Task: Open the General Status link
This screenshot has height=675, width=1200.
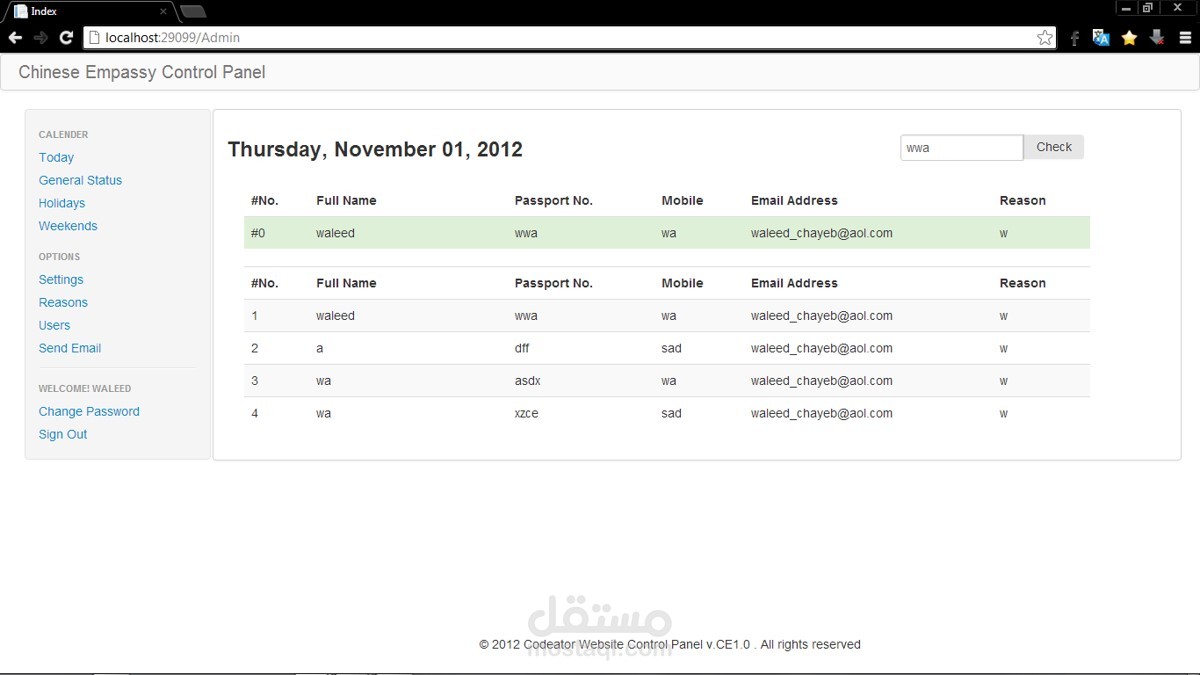Action: click(x=80, y=180)
